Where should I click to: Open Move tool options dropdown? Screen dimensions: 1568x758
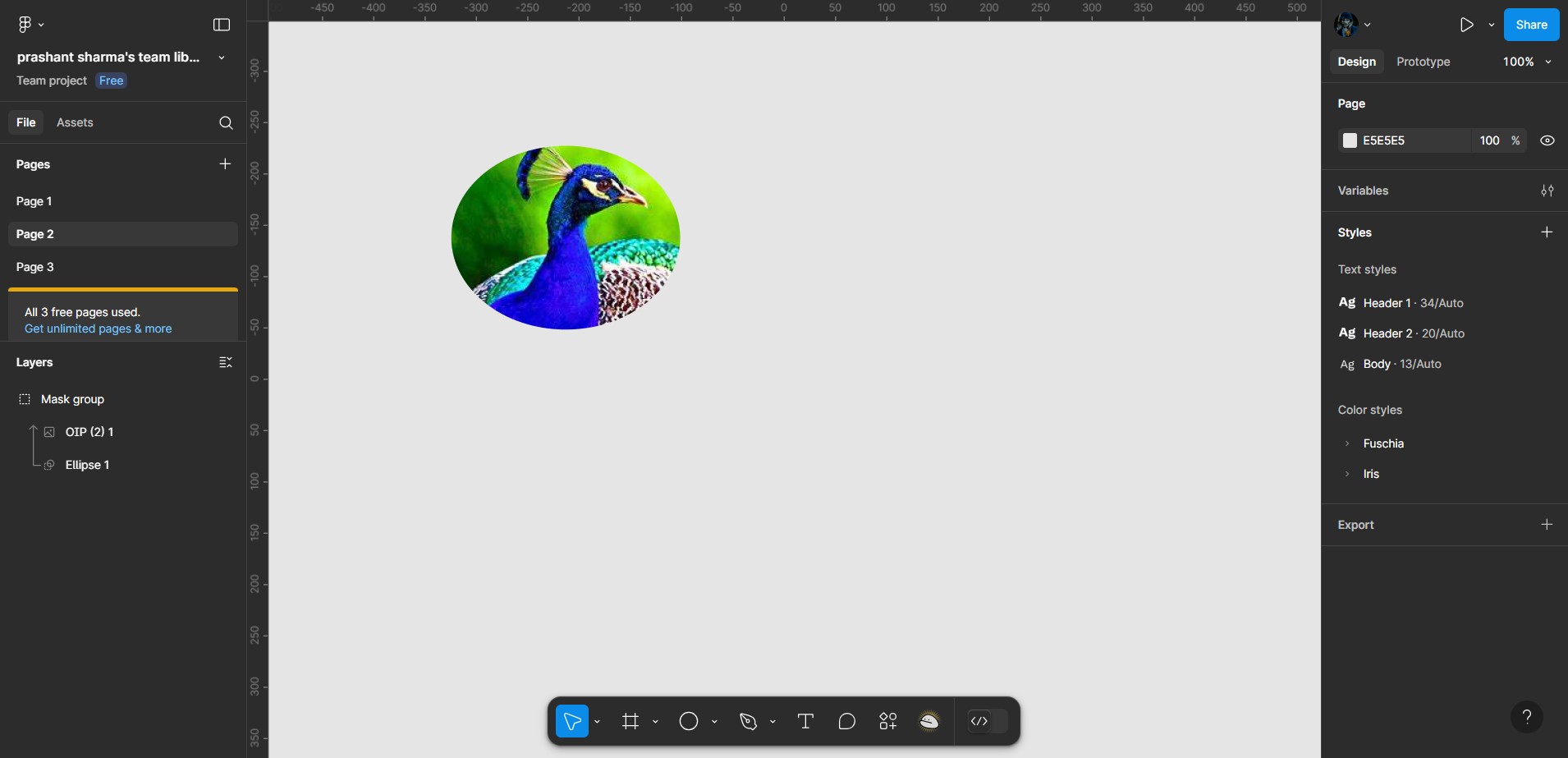point(597,722)
